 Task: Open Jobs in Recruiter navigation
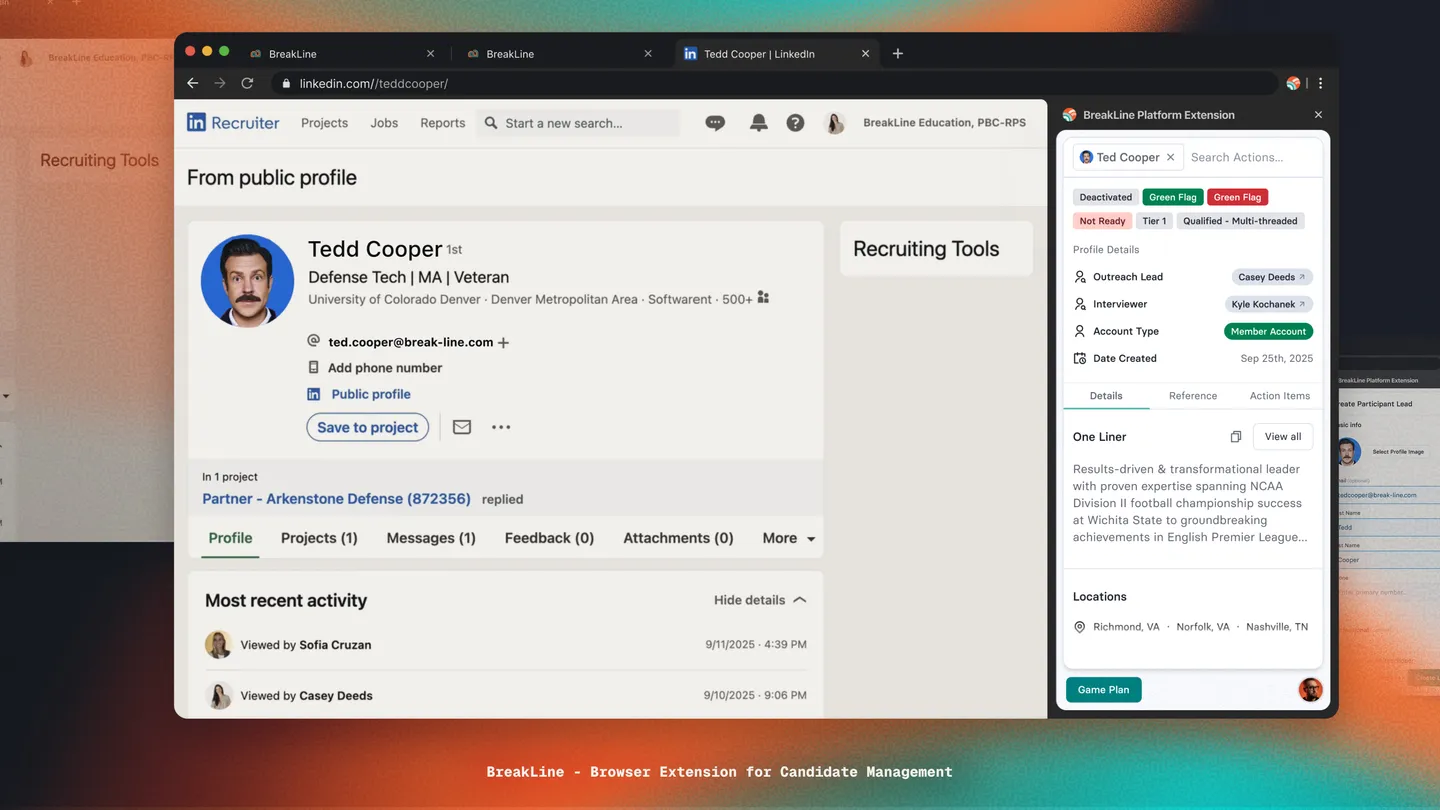tap(384, 123)
